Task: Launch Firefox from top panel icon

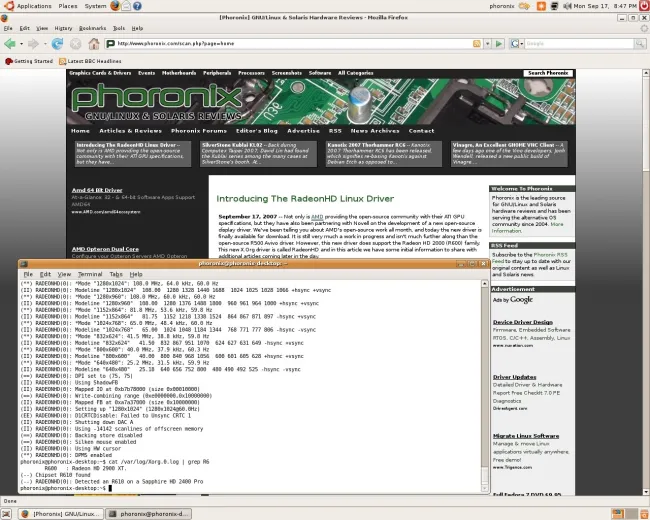Action: (115, 6)
